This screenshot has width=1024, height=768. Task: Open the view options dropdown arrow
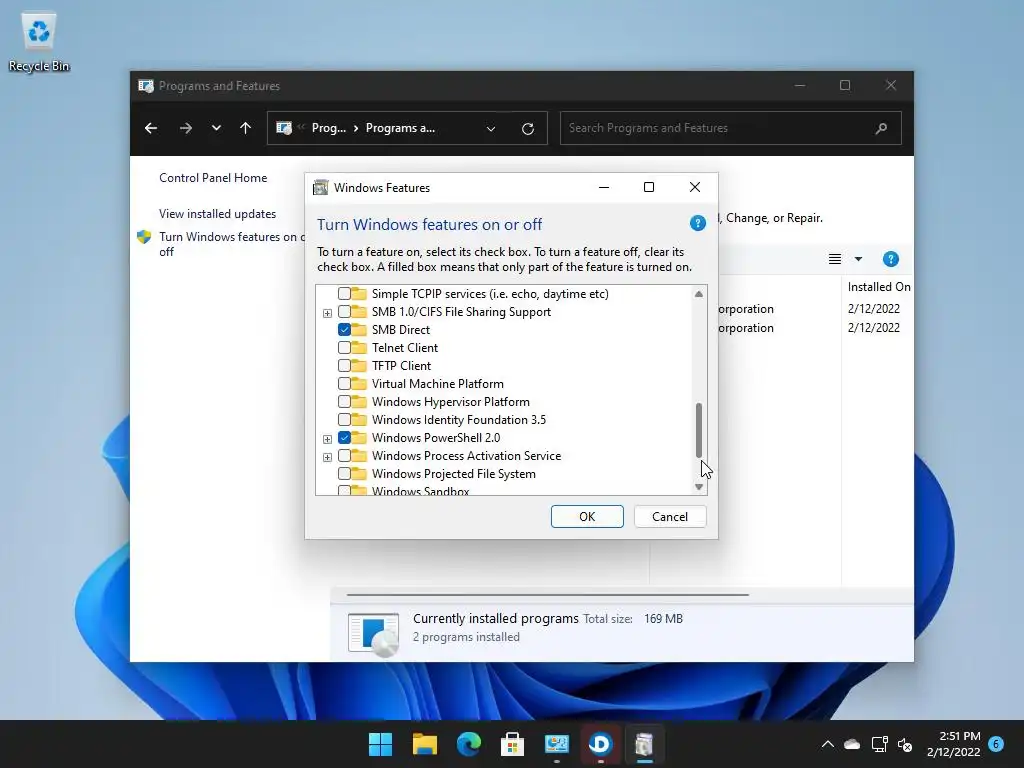858,259
